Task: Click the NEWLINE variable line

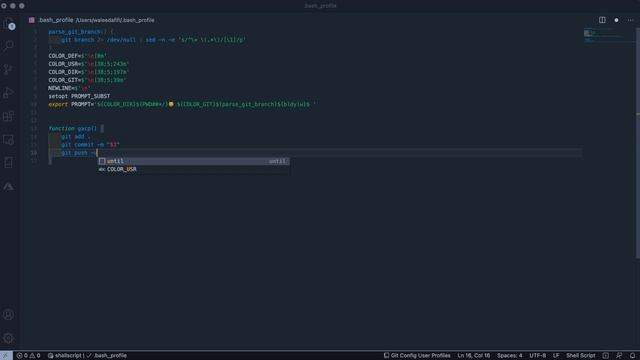Action: point(69,88)
